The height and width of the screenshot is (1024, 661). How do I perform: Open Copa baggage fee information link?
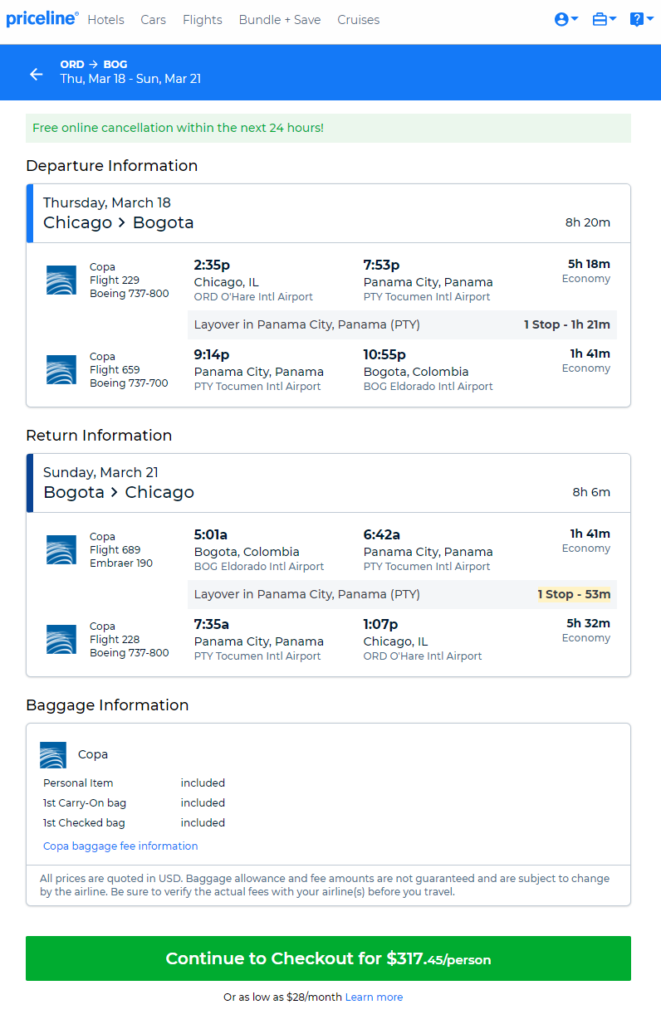[x=120, y=846]
